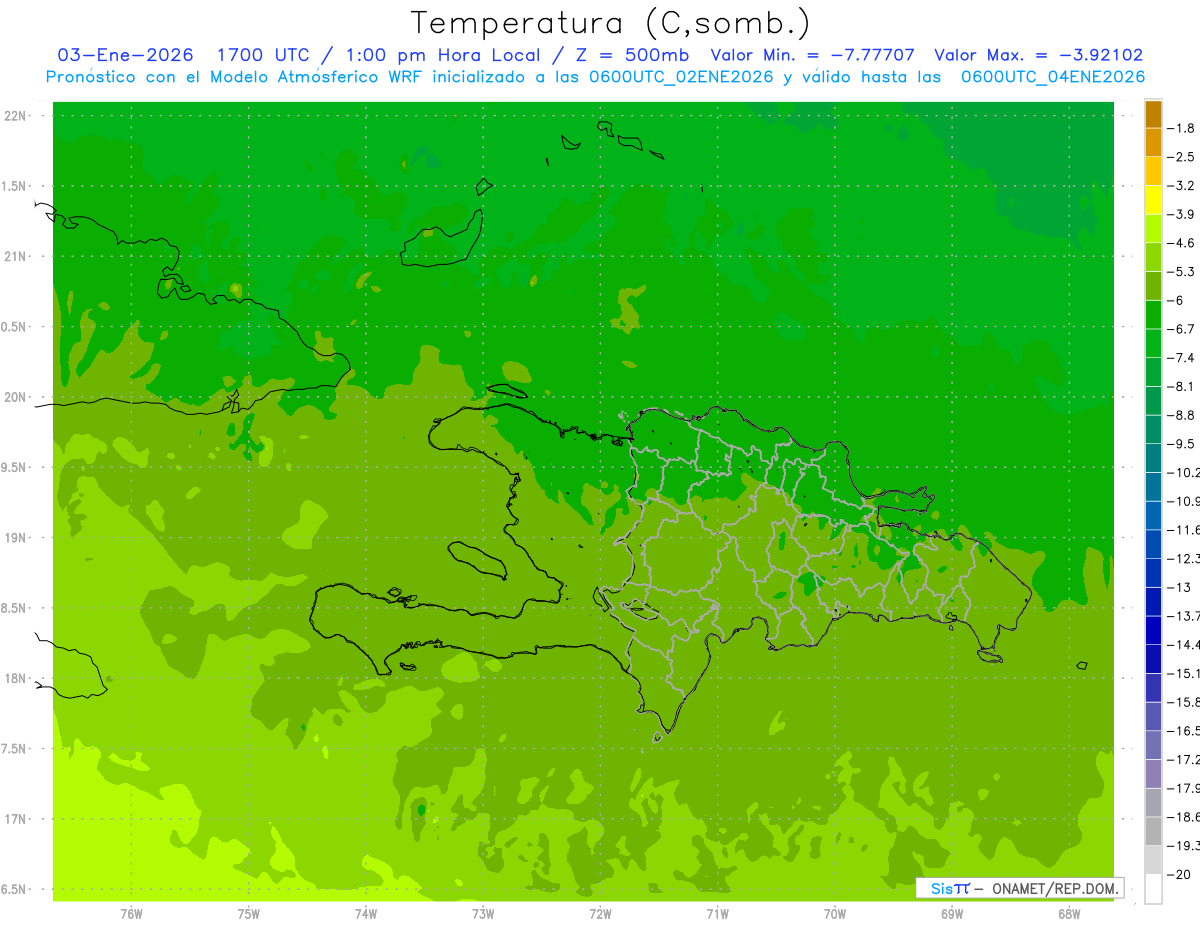This screenshot has width=1200, height=927.
Task: Click the 'Valor Min. = -7.77707' readout
Action: [x=812, y=55]
